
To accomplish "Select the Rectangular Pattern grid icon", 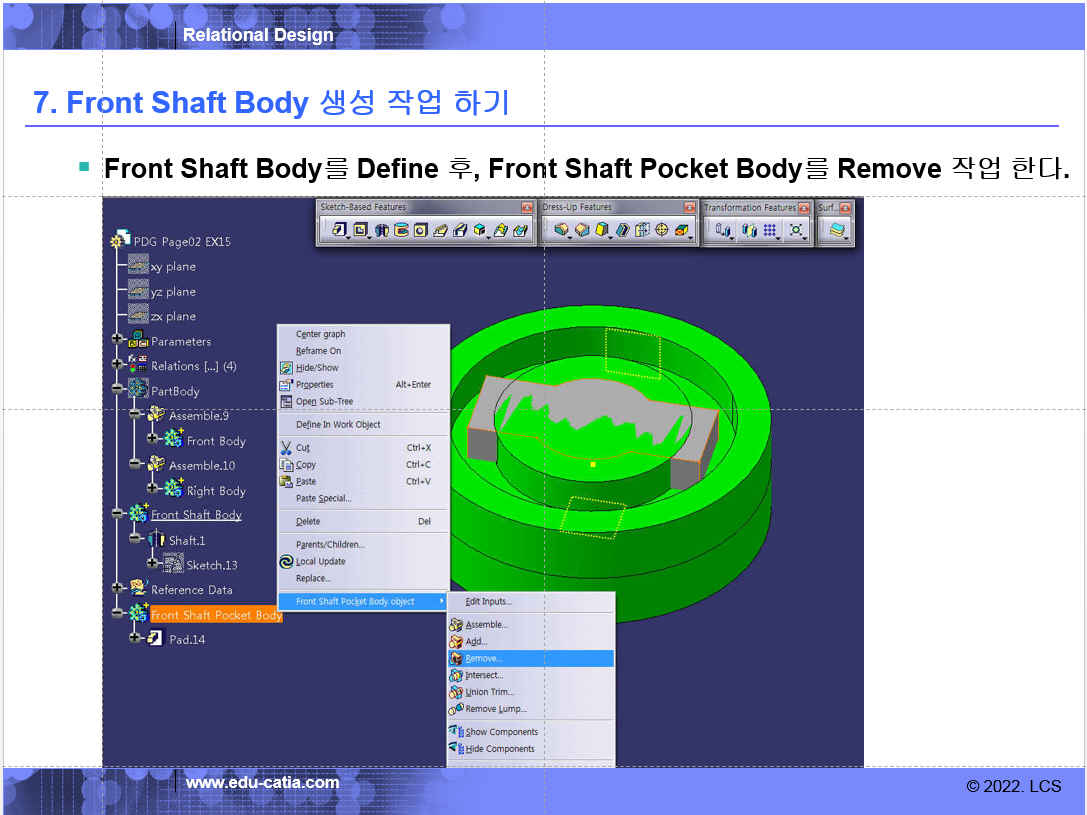I will [x=770, y=230].
